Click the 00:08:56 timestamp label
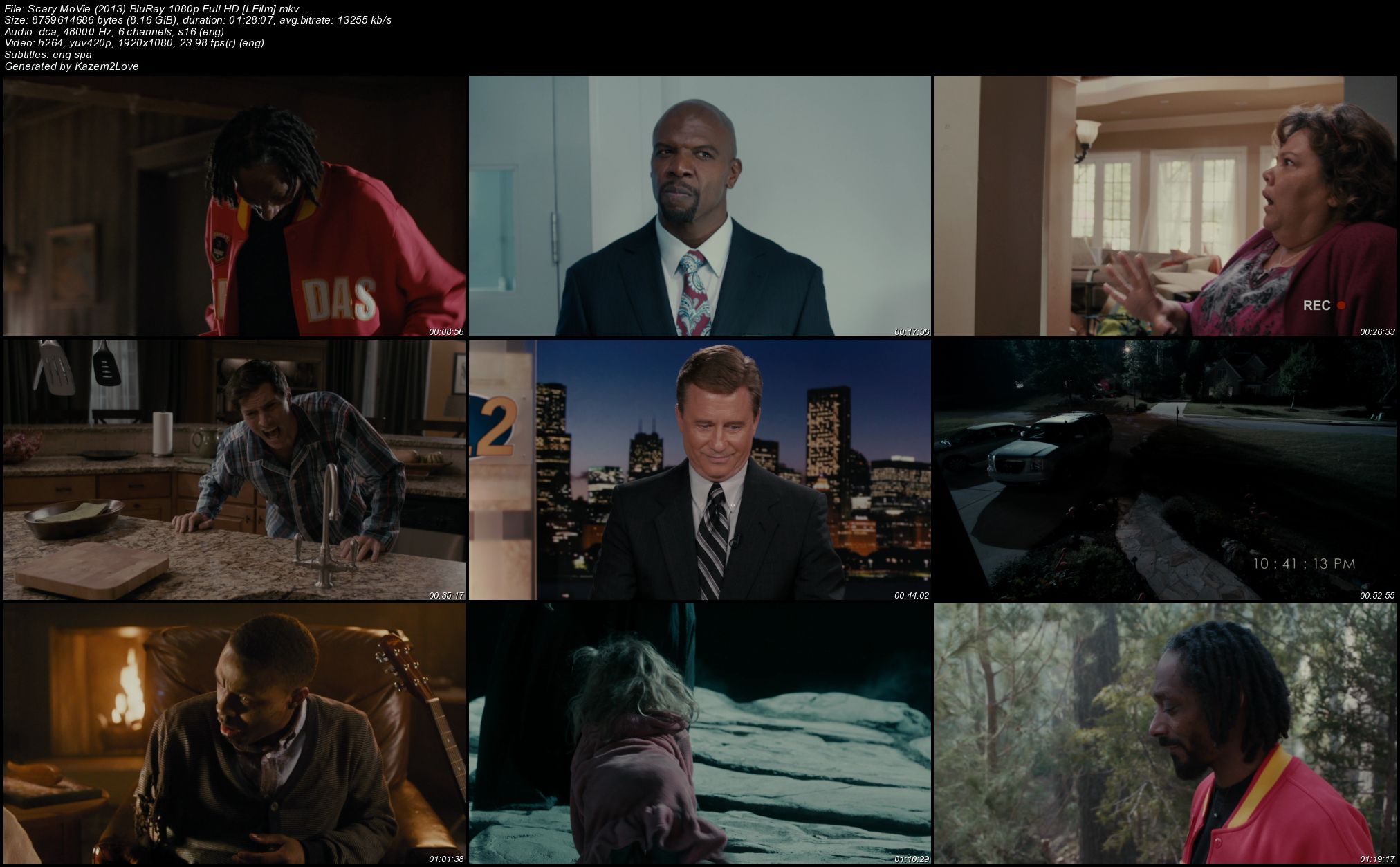This screenshot has width=1400, height=867. pos(446,332)
